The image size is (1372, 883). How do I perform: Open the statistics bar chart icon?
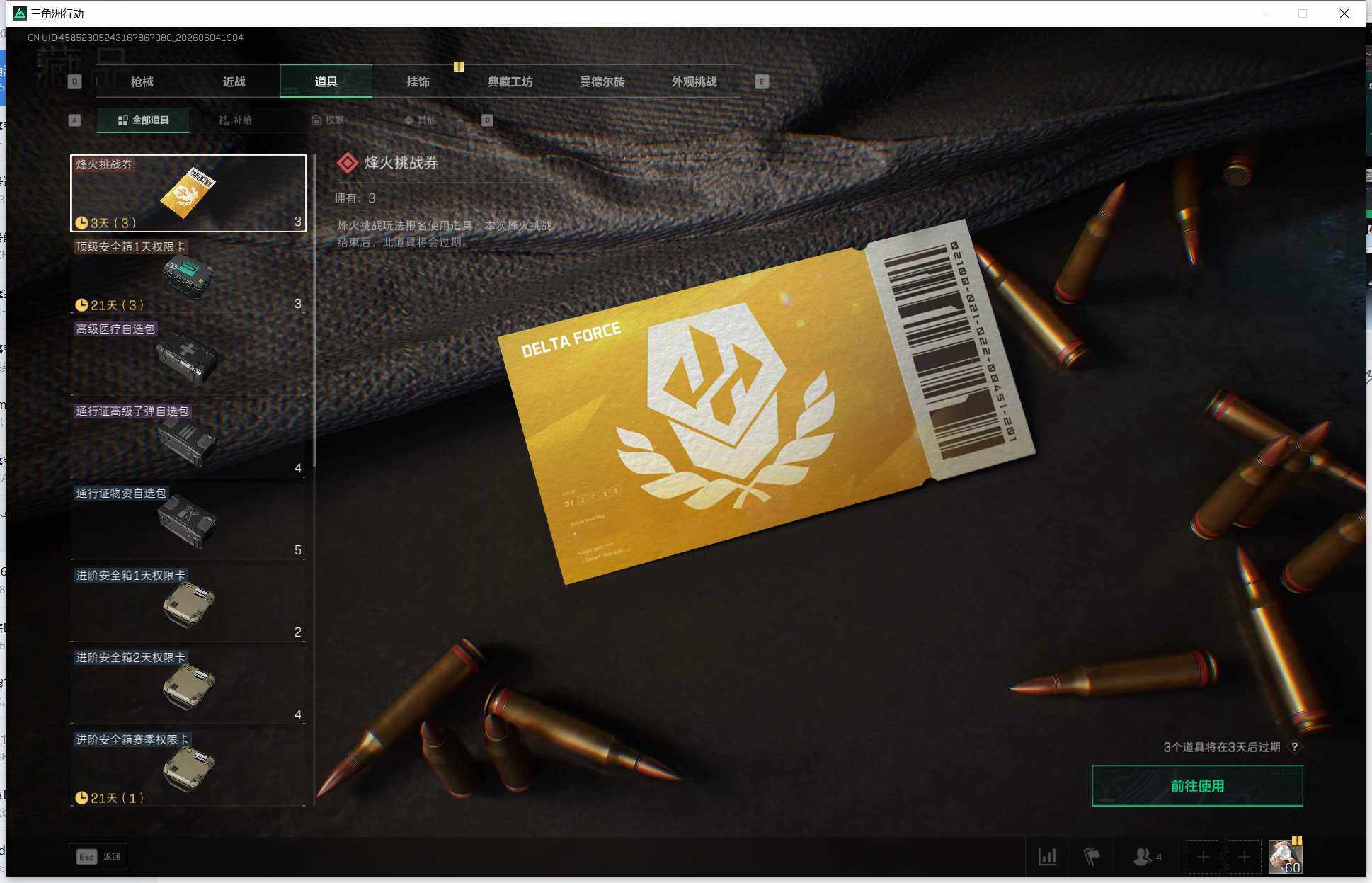(1048, 857)
